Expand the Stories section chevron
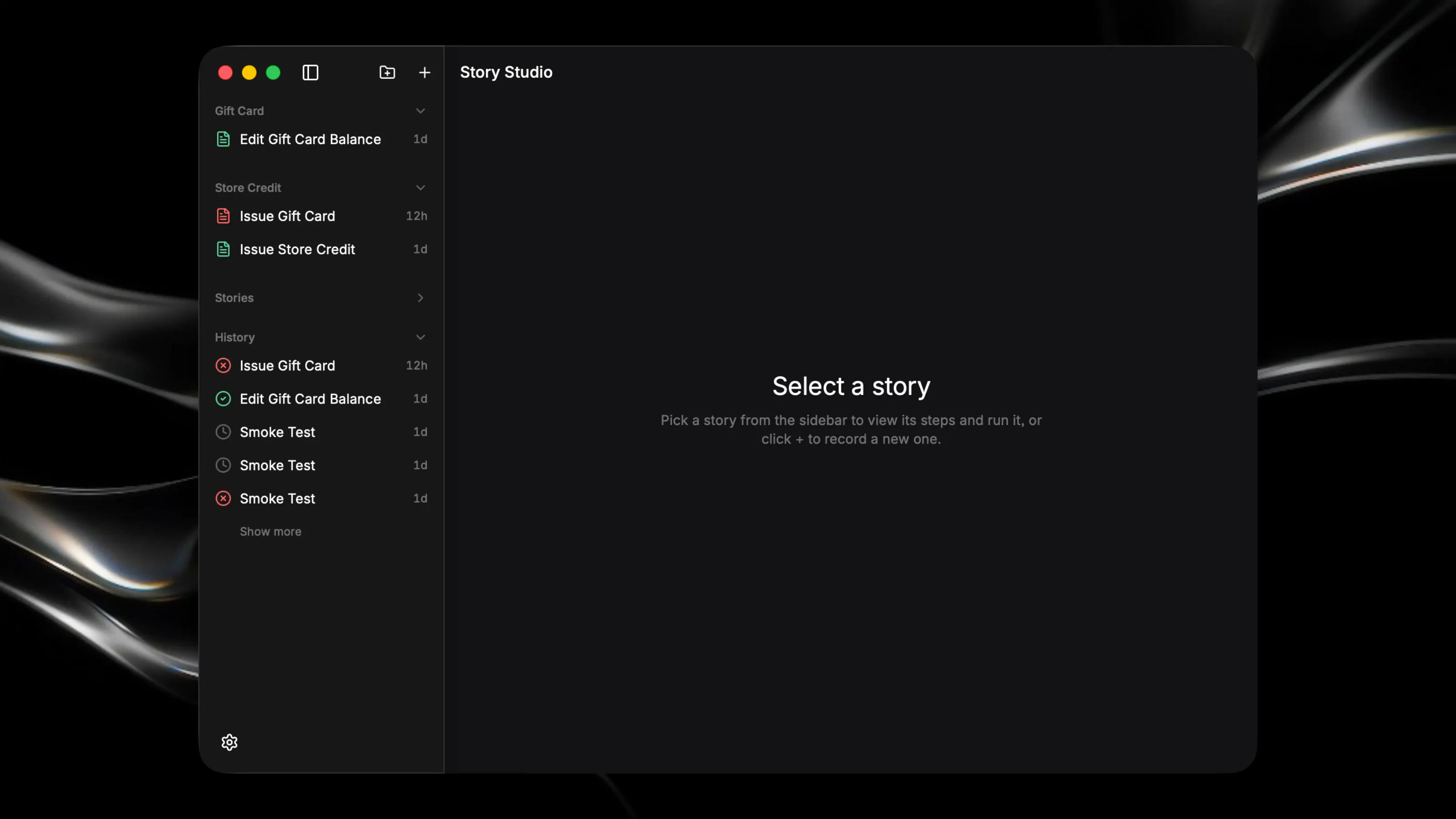 [x=420, y=298]
